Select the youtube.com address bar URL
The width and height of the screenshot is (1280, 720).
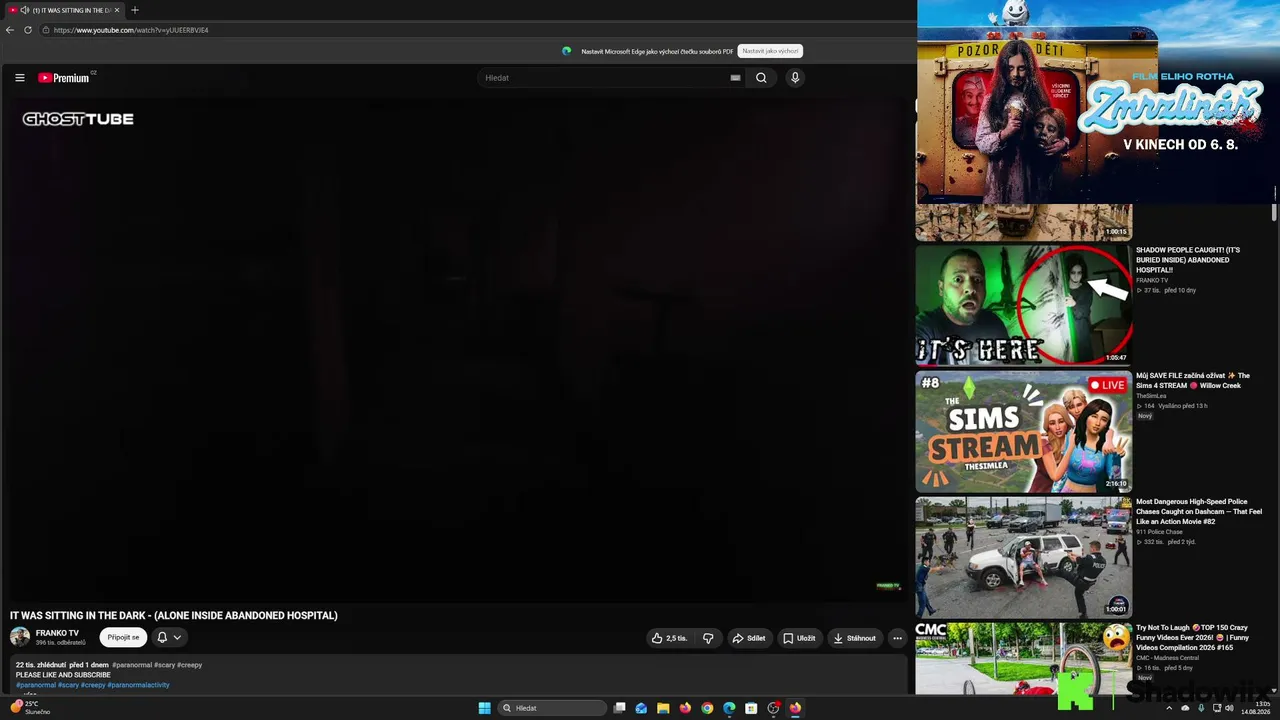[x=131, y=30]
